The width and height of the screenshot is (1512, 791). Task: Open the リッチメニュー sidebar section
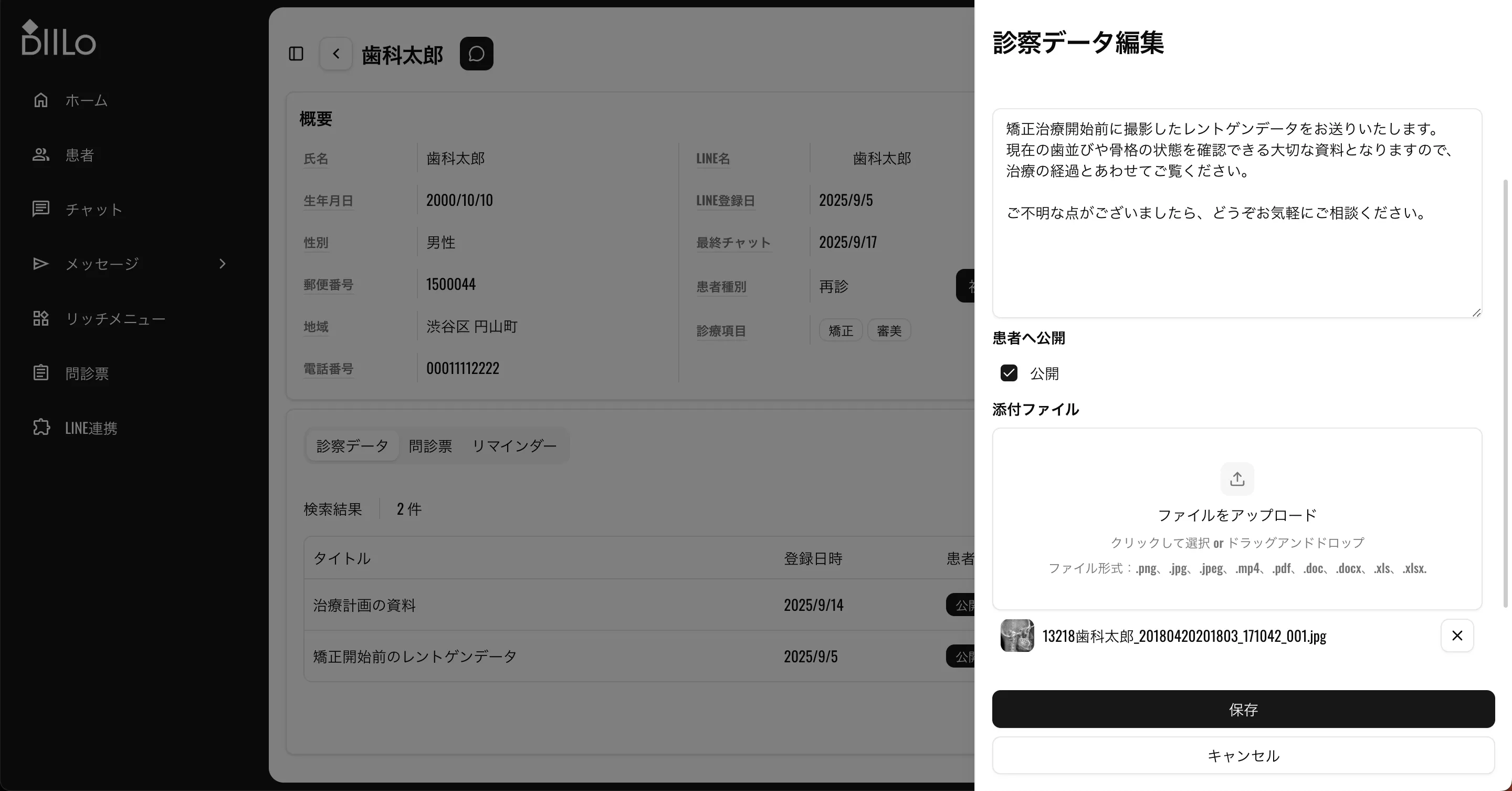click(115, 318)
